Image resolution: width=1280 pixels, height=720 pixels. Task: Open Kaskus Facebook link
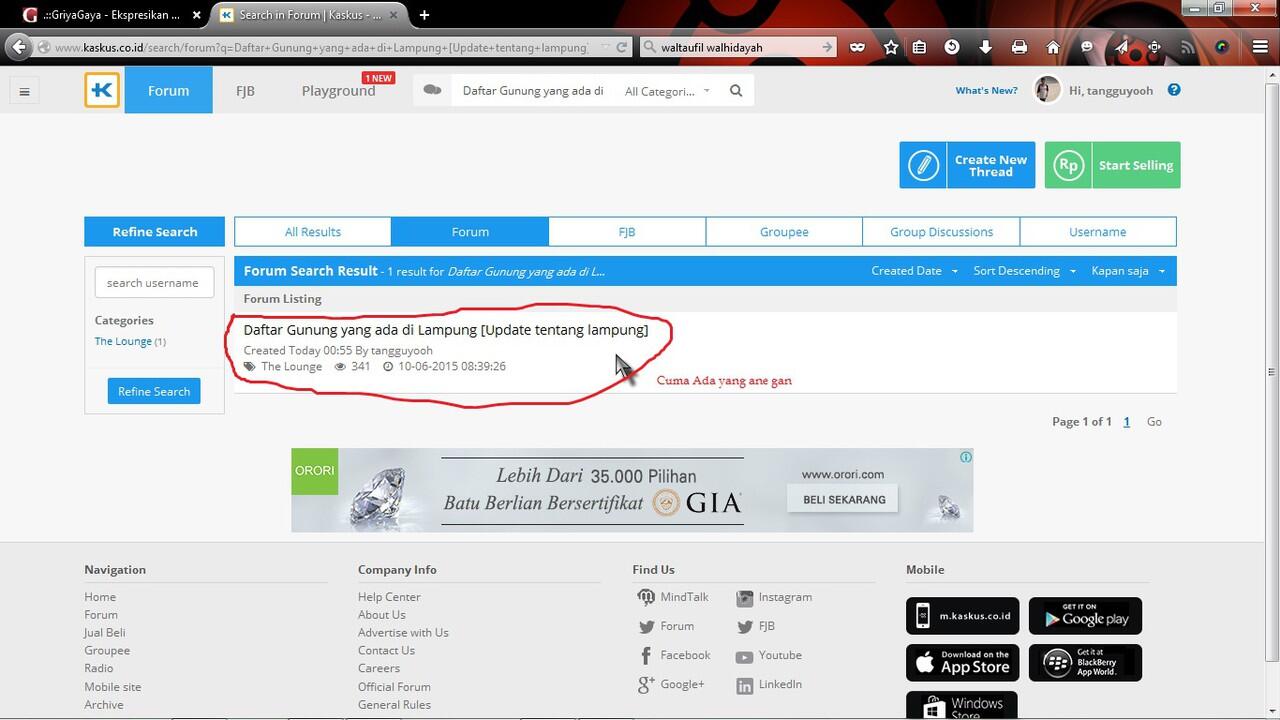(674, 655)
